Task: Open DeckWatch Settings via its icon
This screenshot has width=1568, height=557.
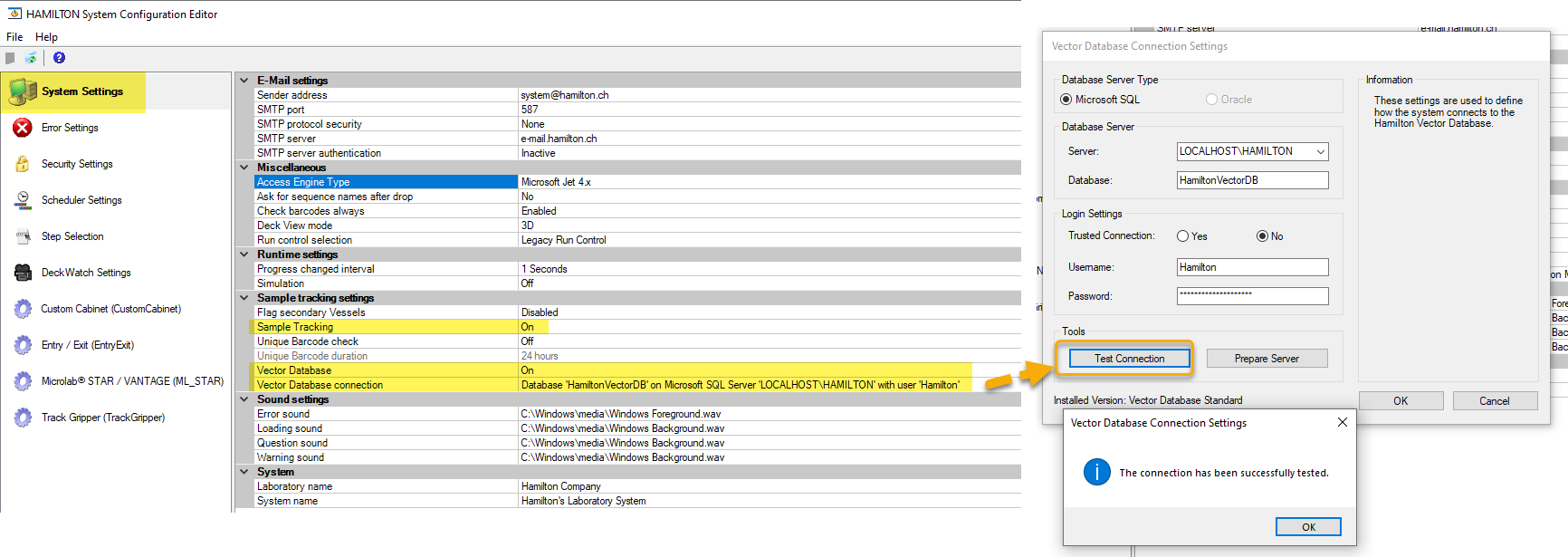Action: pos(23,273)
